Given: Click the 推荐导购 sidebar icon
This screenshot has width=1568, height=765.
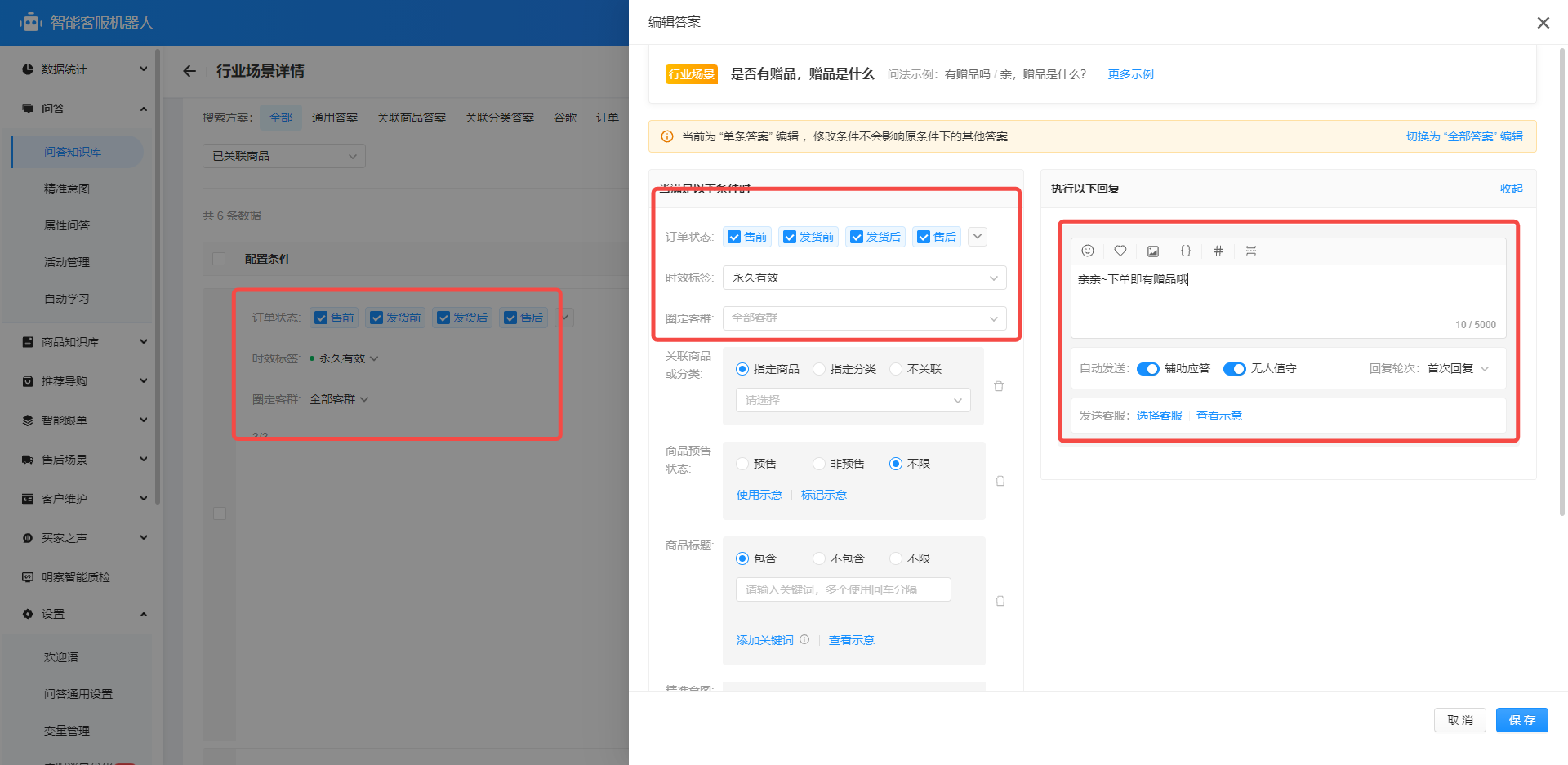Looking at the screenshot, I should tap(28, 381).
